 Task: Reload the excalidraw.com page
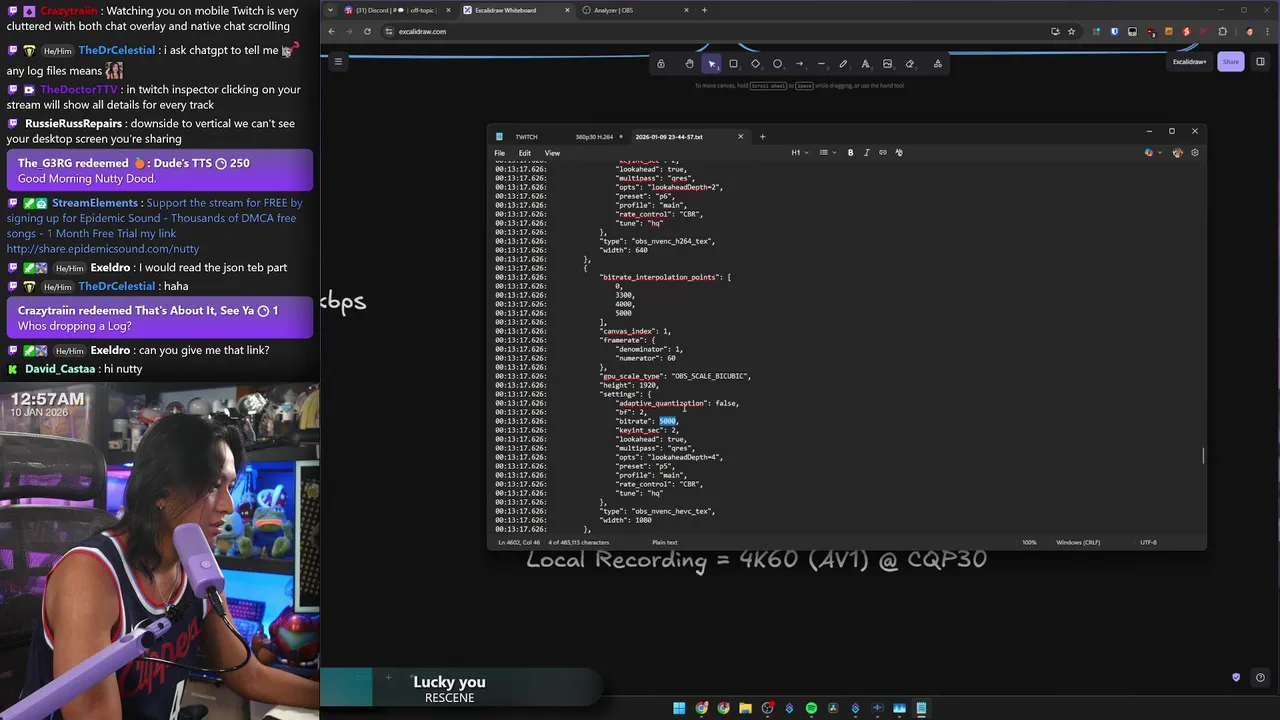point(367,31)
